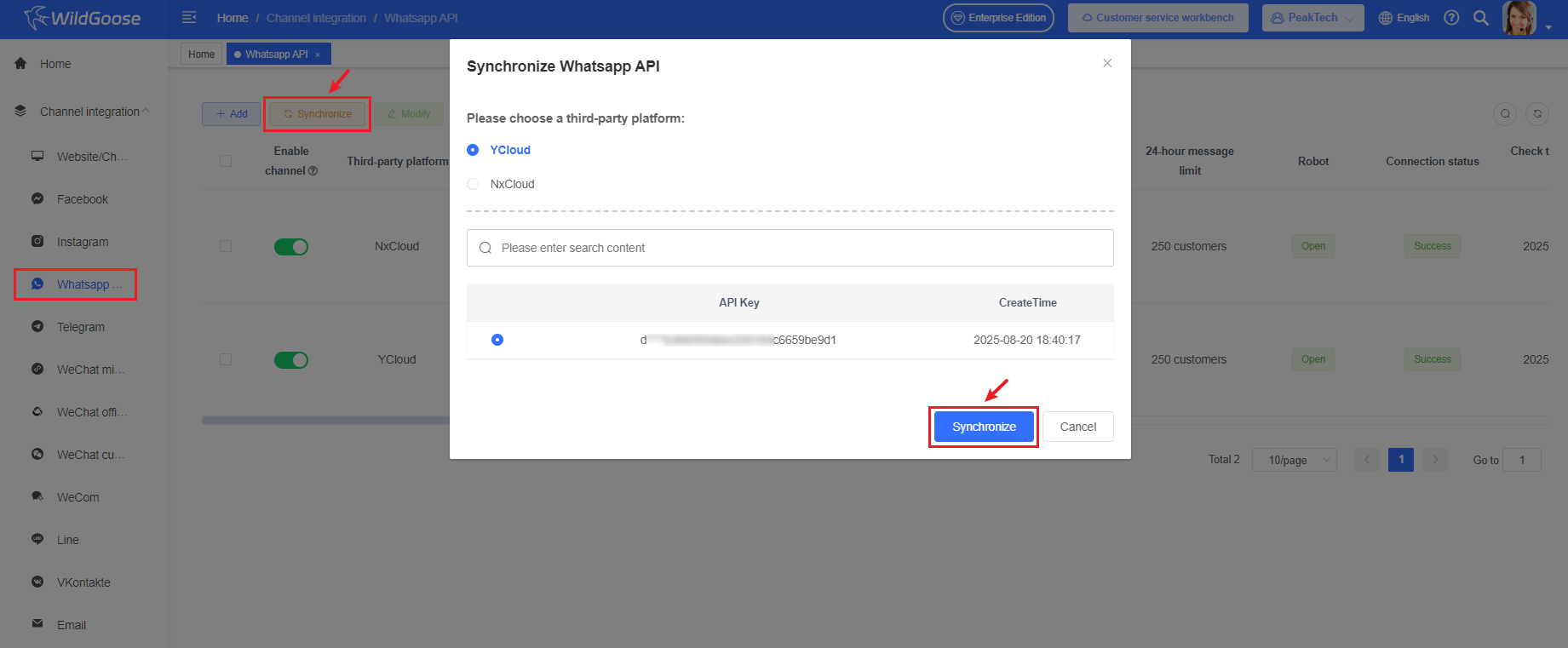Click the Synchronize toolbar button
1568x648 pixels.
(x=318, y=114)
